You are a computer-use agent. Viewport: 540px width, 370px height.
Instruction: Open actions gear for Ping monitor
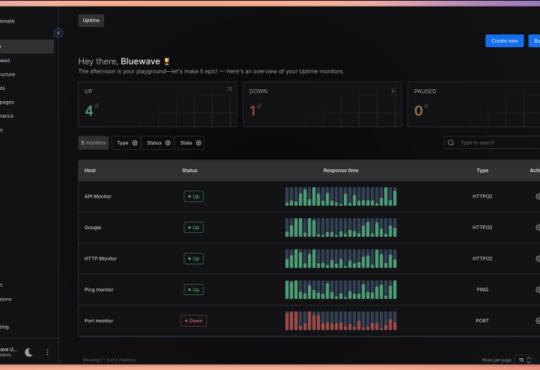(538, 289)
